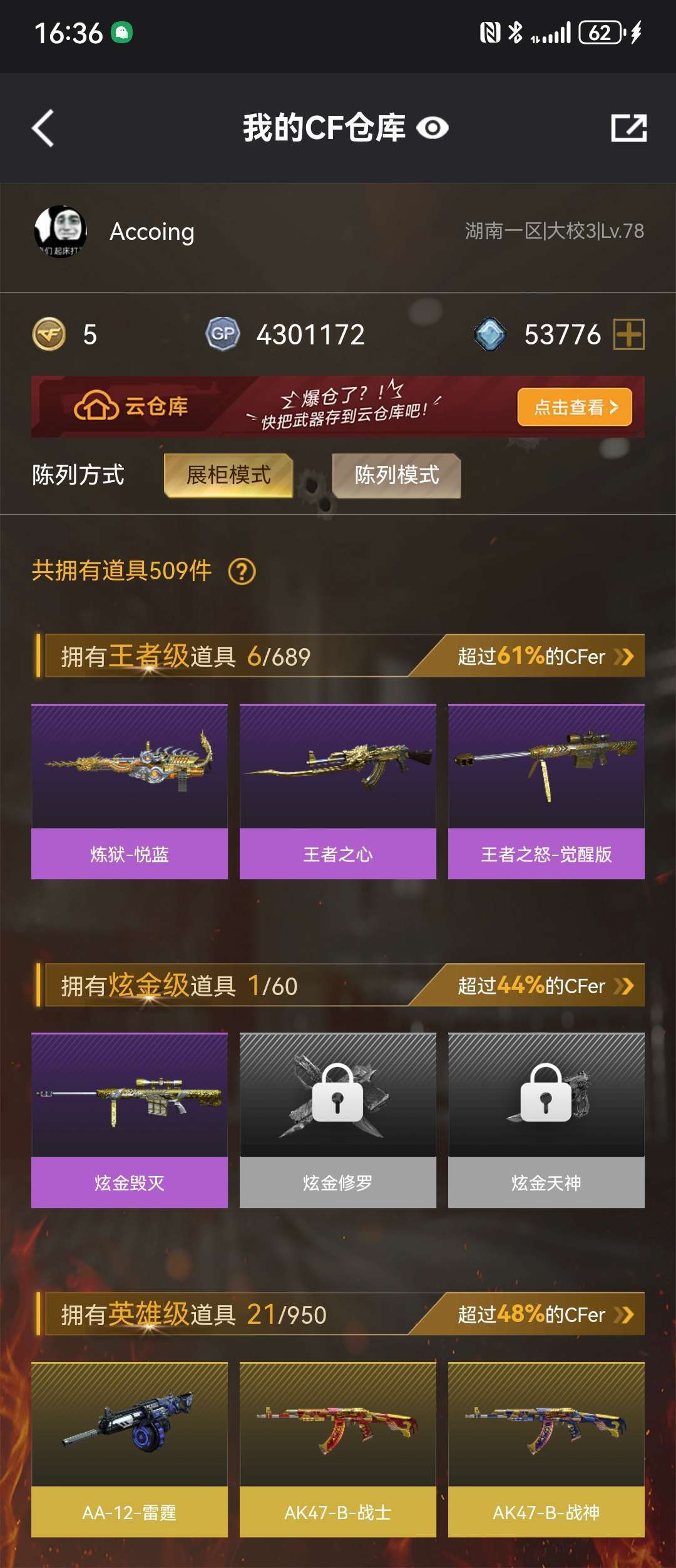Tap the GP currency icon

[x=223, y=334]
